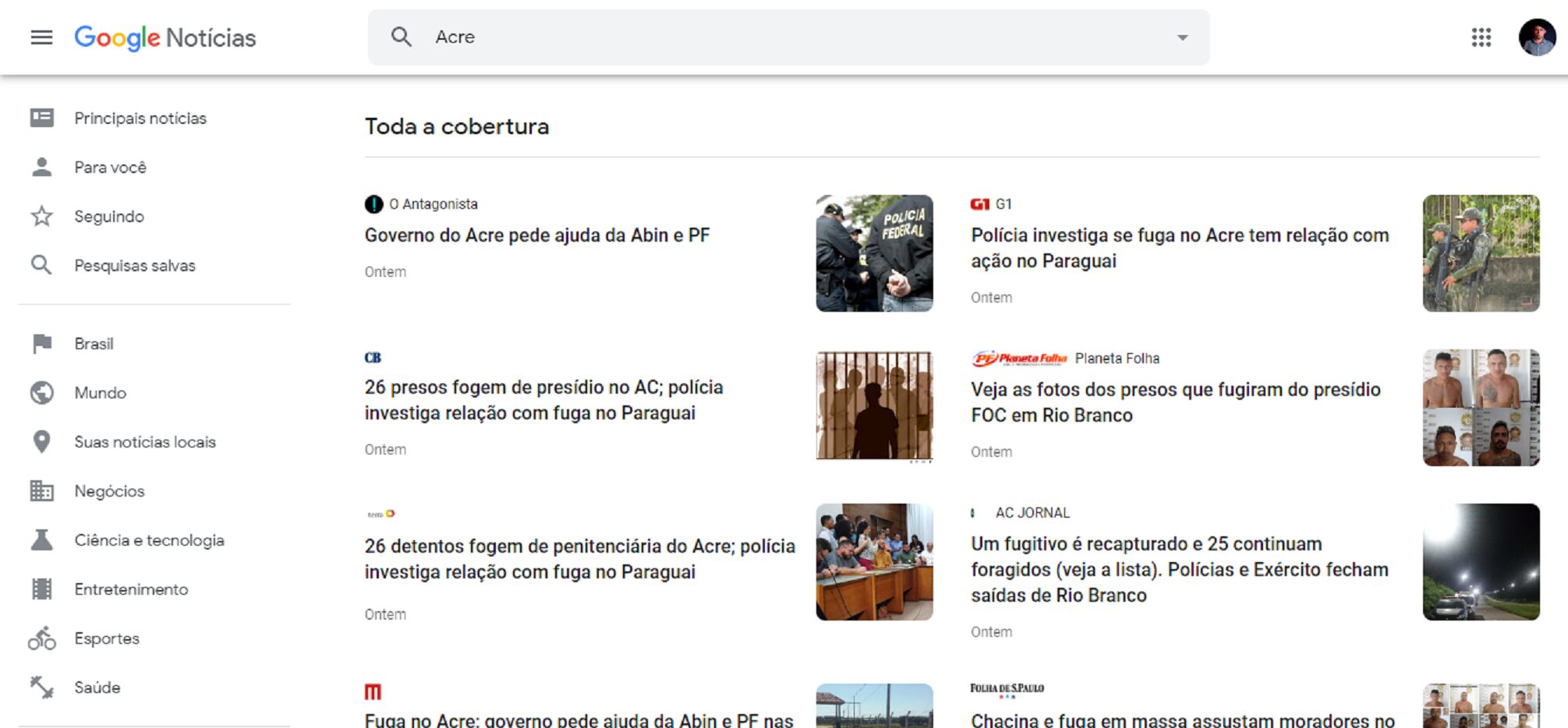Click the Planeta Folha source name text
The width and height of the screenshot is (1568, 728).
pyautogui.click(x=1117, y=359)
